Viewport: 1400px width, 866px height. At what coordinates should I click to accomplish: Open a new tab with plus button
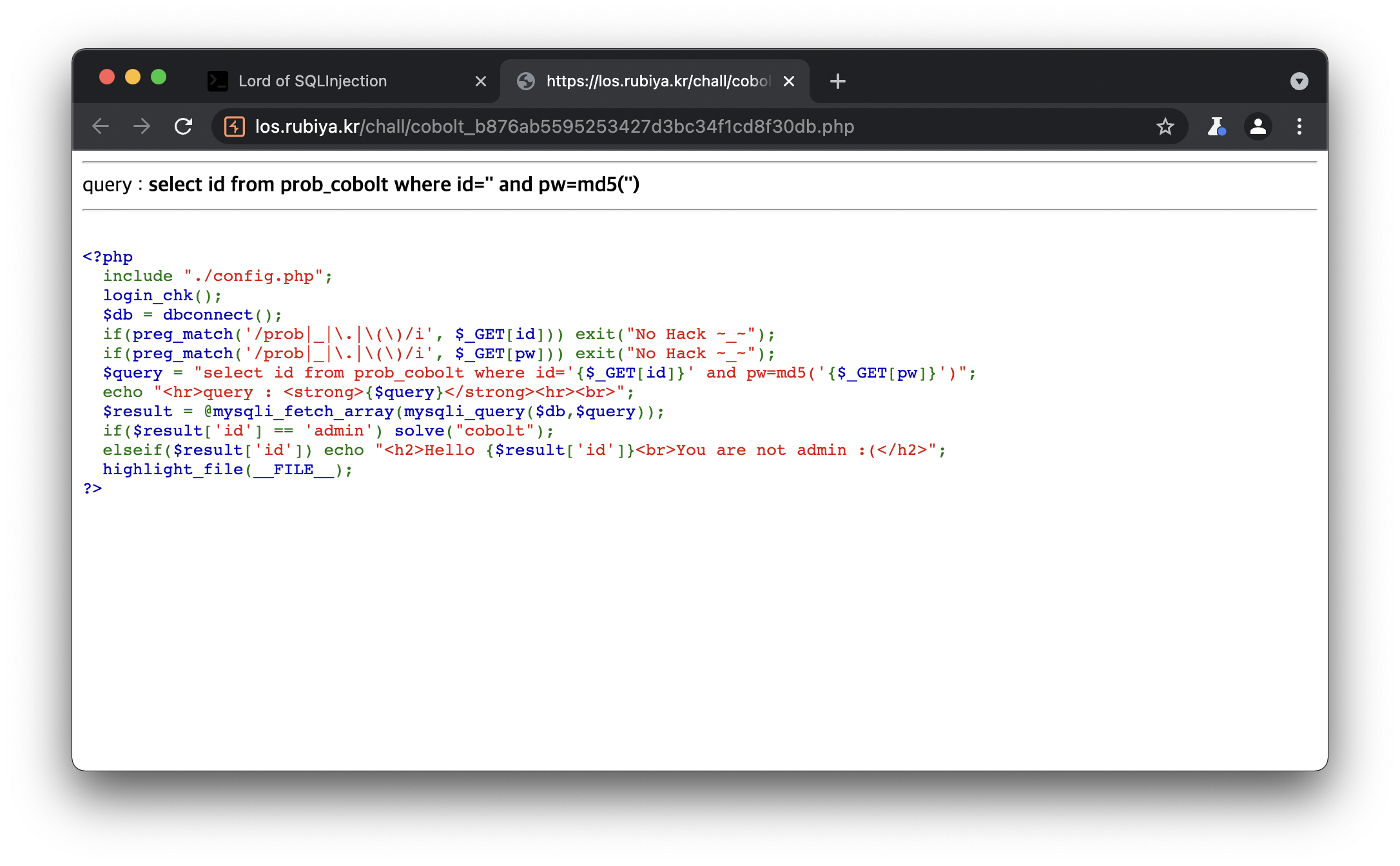coord(837,81)
